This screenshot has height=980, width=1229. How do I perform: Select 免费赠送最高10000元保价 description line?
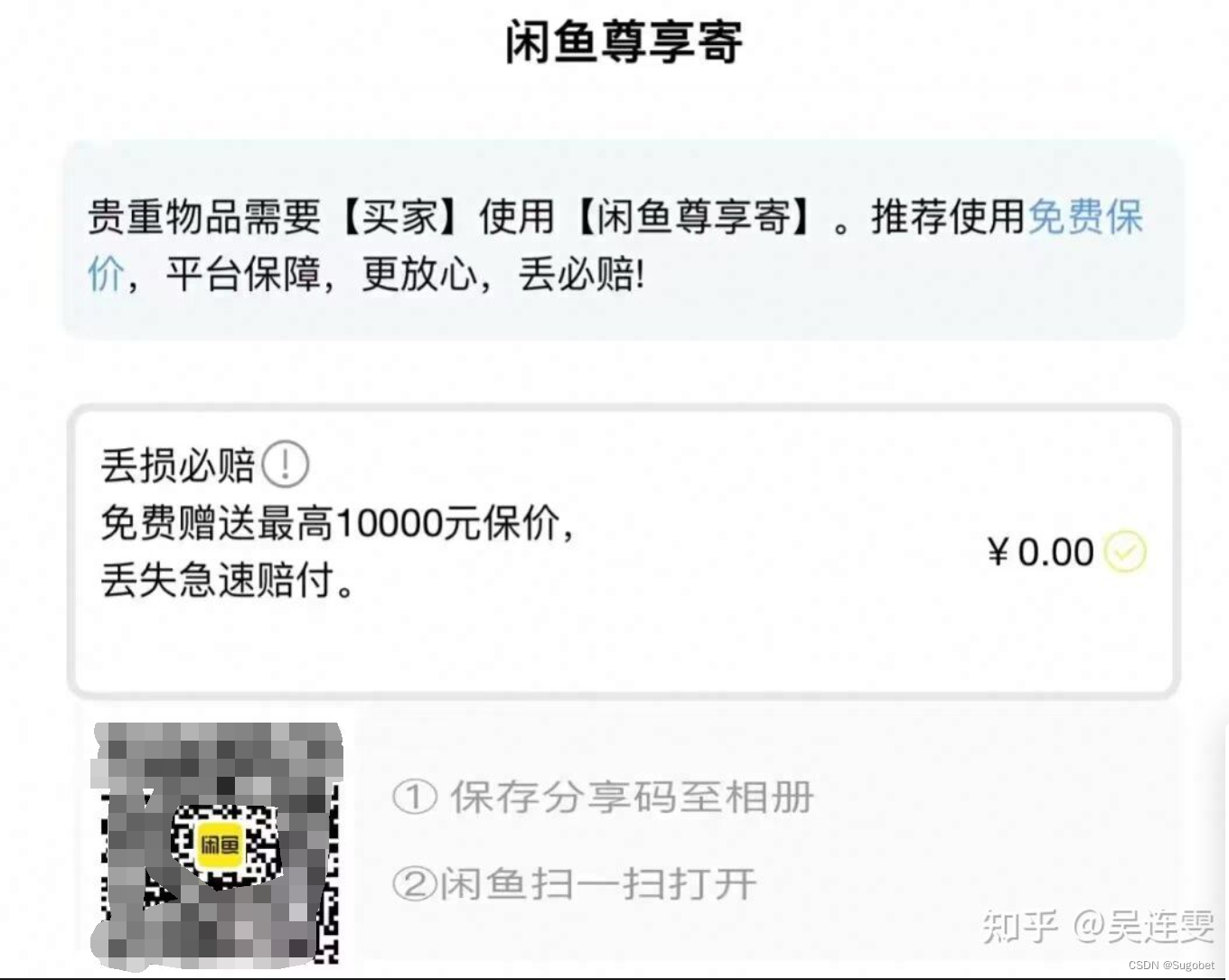point(337,522)
